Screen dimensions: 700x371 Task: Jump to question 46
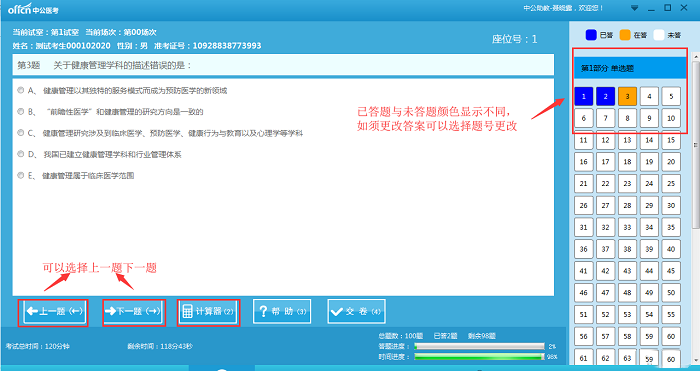coord(583,293)
